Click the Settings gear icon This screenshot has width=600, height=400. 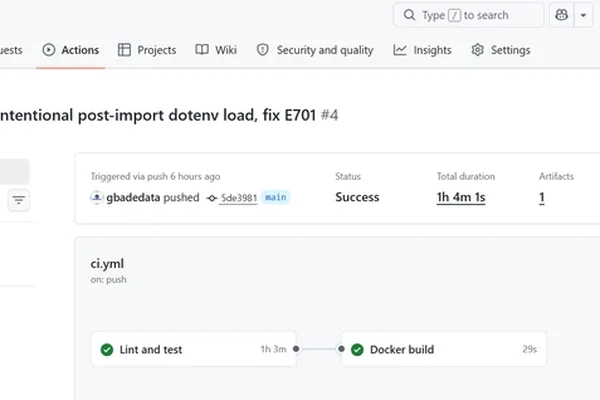pos(477,50)
